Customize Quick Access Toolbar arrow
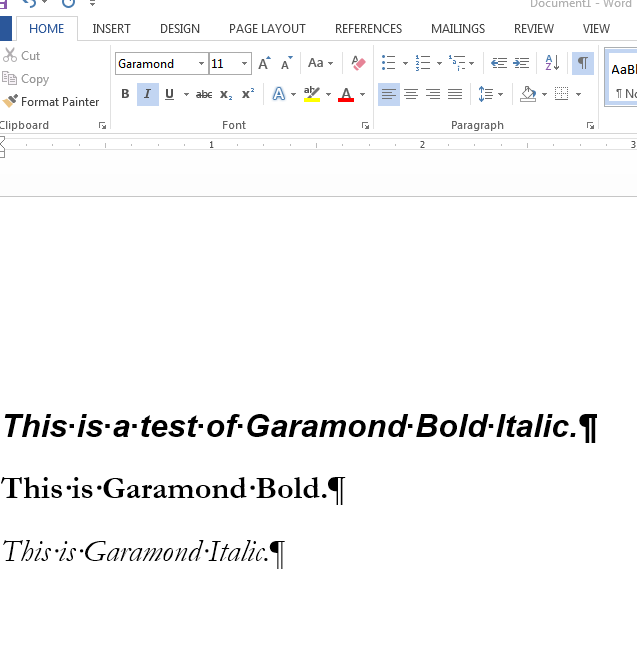This screenshot has height=663, width=637. 92,4
